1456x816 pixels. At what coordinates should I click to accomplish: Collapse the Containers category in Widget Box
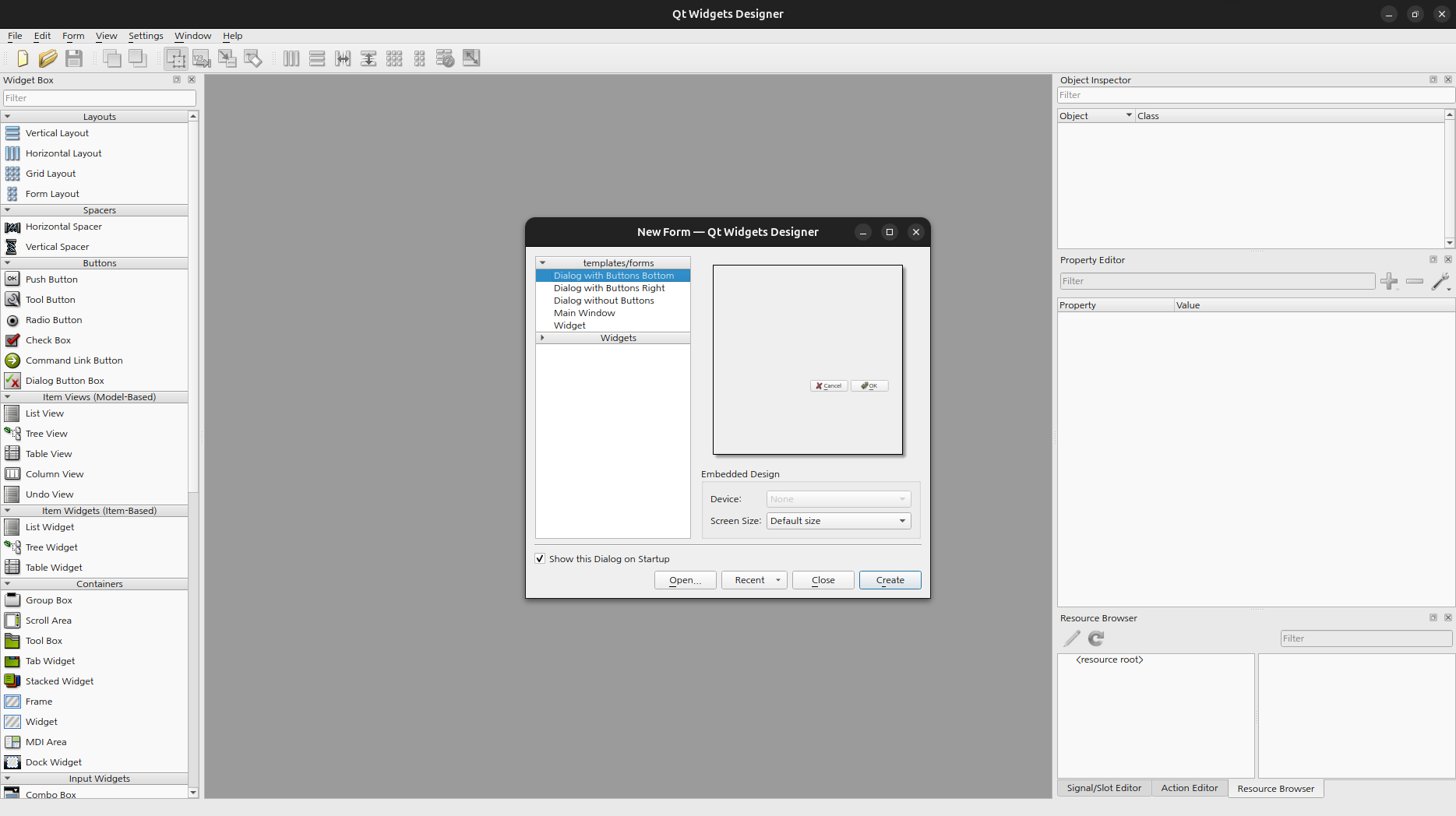(x=8, y=584)
